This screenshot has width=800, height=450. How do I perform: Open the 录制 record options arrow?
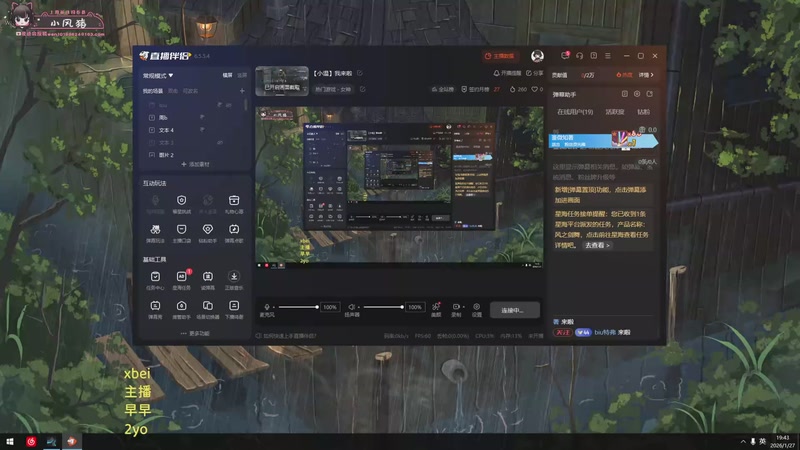463,307
